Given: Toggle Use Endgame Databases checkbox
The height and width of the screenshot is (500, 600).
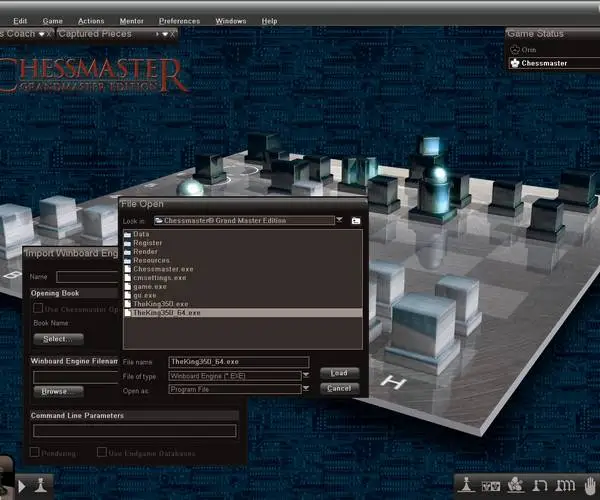Looking at the screenshot, I should point(102,452).
